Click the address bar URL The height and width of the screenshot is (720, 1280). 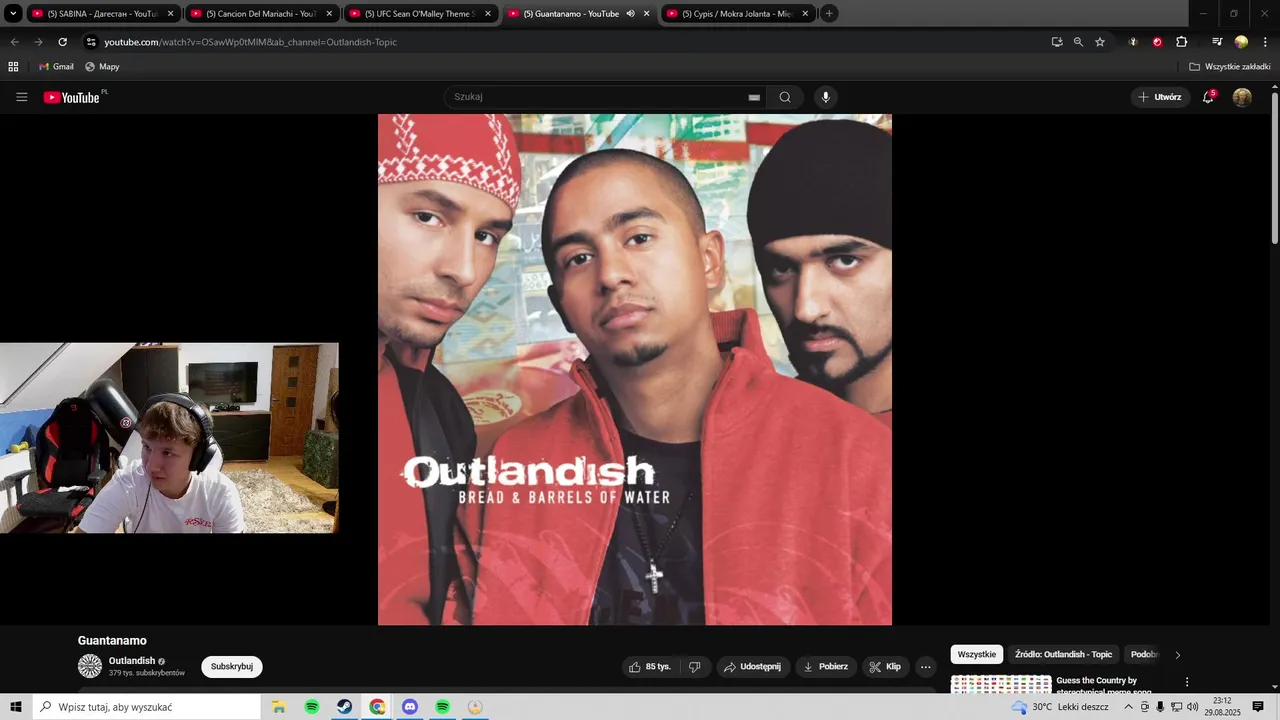click(250, 42)
